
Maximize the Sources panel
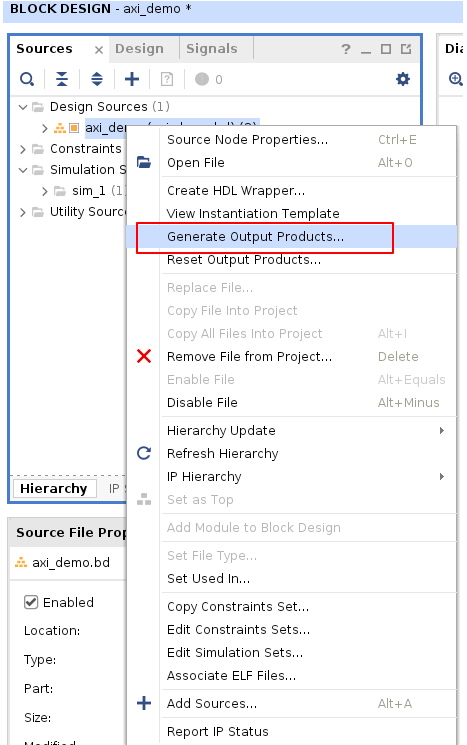click(386, 49)
